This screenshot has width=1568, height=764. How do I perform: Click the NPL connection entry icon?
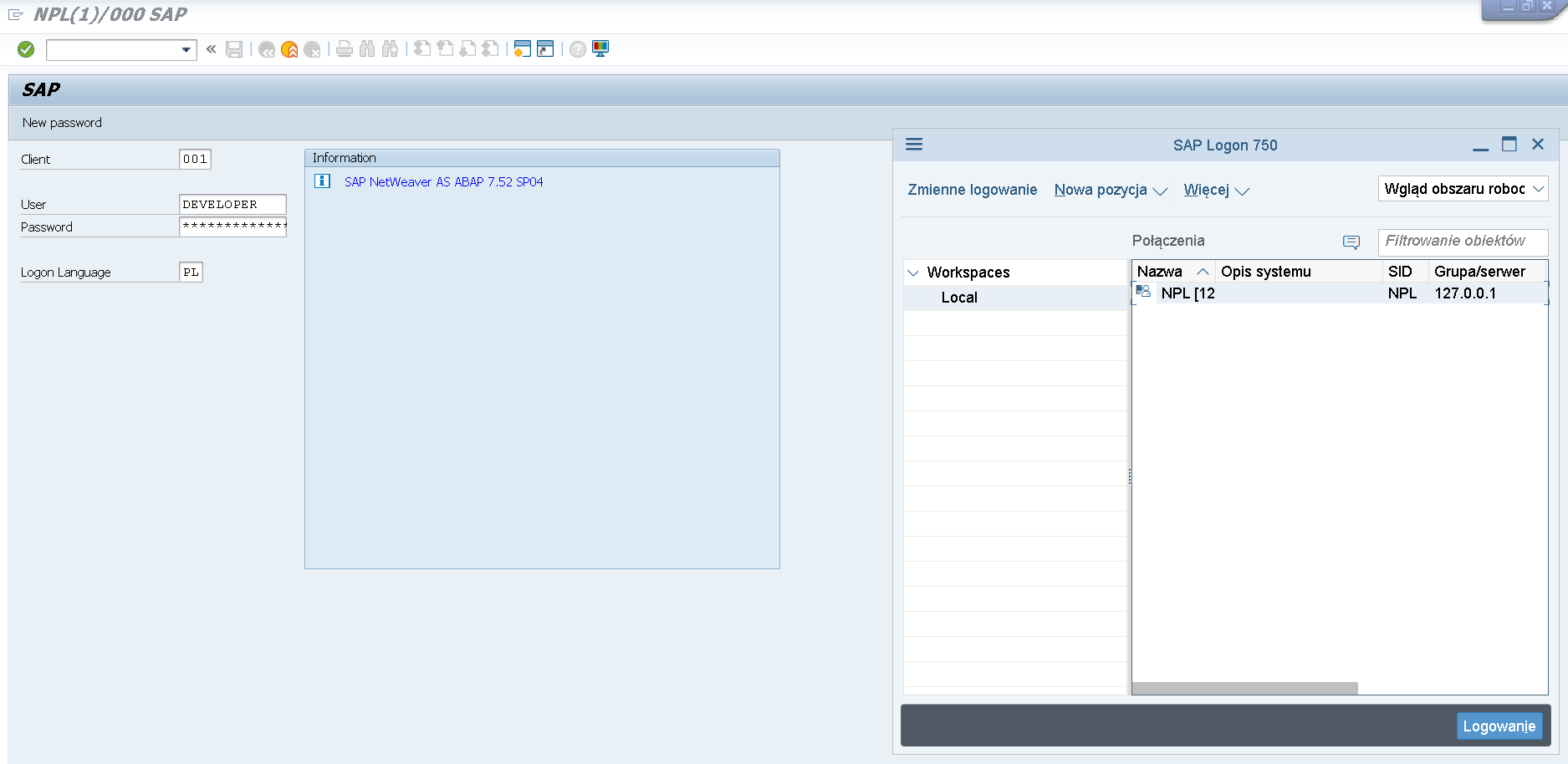(1143, 293)
